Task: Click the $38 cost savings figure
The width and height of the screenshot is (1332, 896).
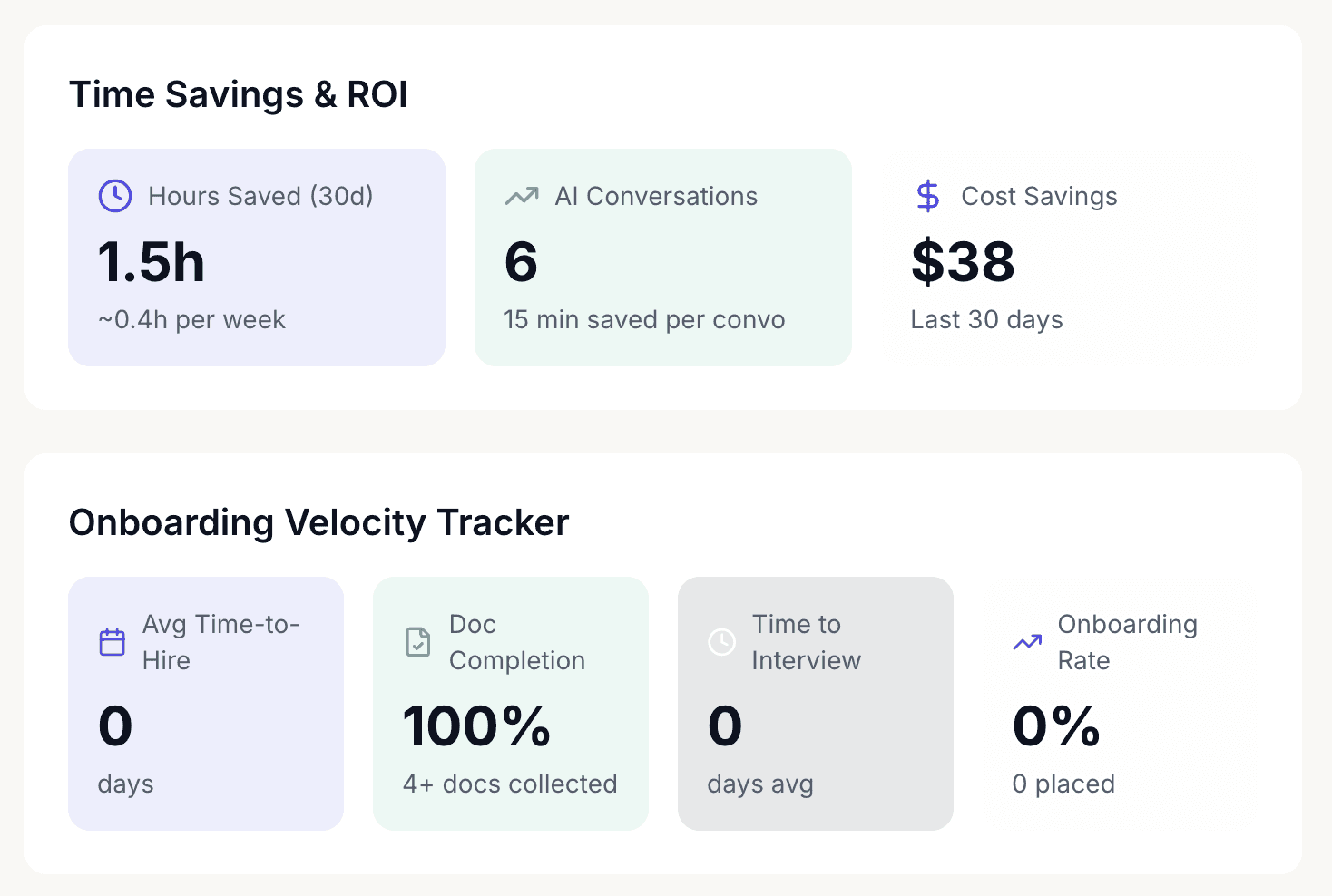Action: 963,263
